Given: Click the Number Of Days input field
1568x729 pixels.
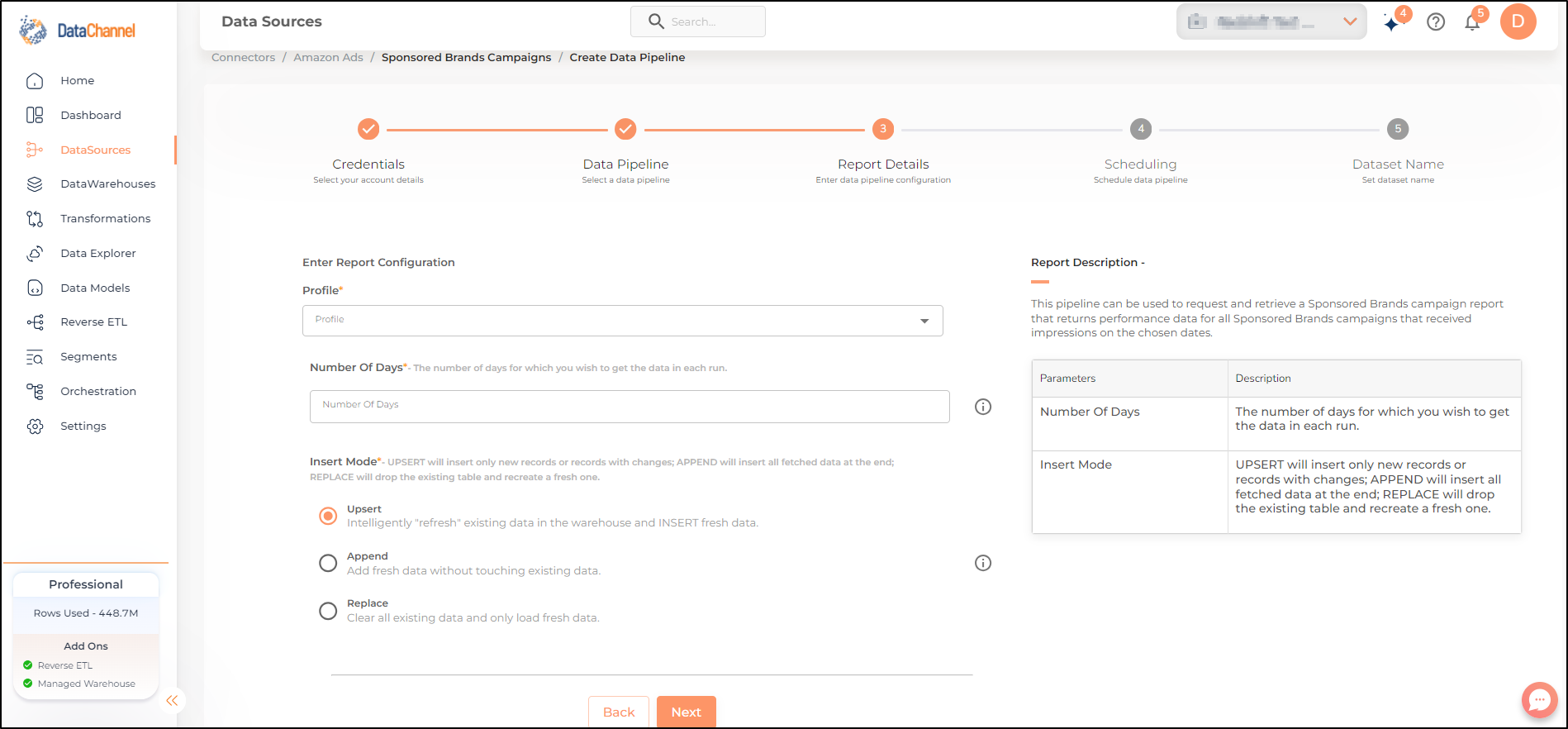Looking at the screenshot, I should (630, 407).
